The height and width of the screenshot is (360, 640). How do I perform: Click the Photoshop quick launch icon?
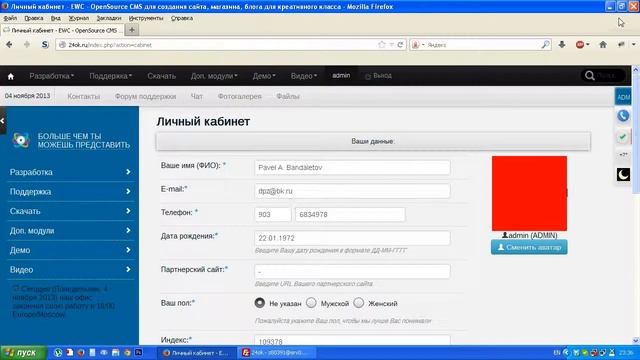coord(138,352)
